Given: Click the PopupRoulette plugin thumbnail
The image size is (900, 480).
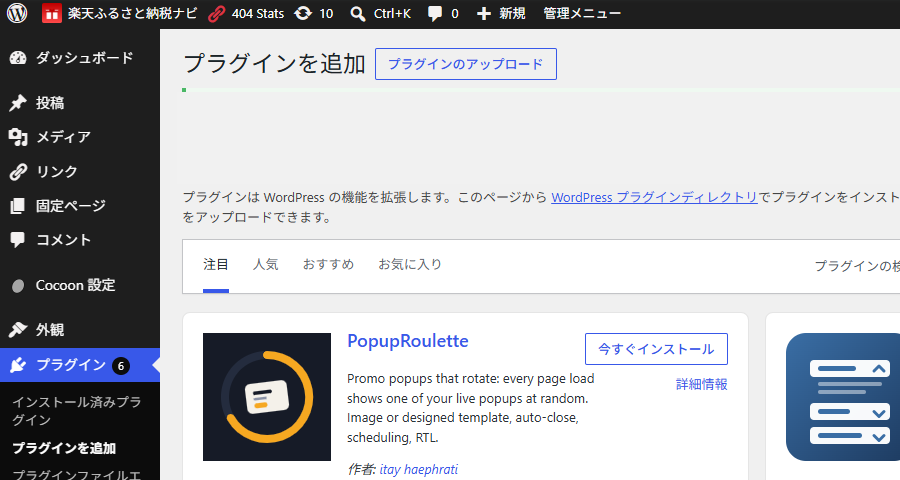Looking at the screenshot, I should (267, 397).
